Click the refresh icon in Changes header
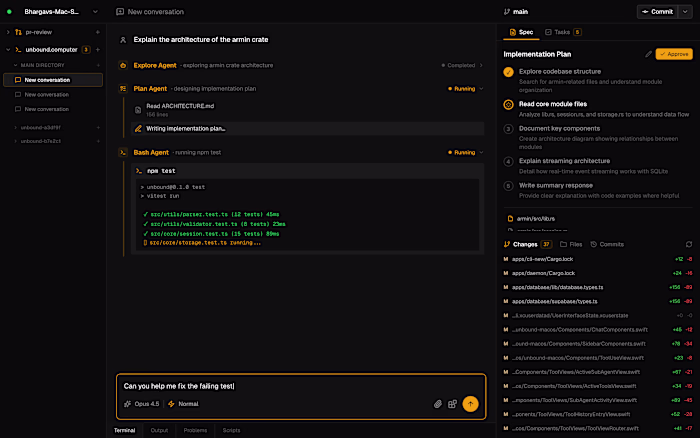 pyautogui.click(x=688, y=244)
